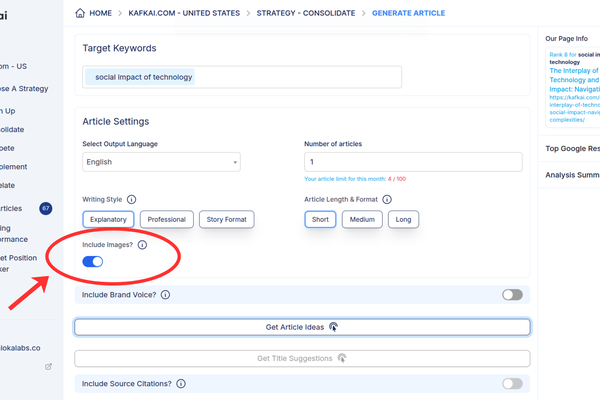Select the Professional writing style
This screenshot has height=400, width=600.
point(166,219)
